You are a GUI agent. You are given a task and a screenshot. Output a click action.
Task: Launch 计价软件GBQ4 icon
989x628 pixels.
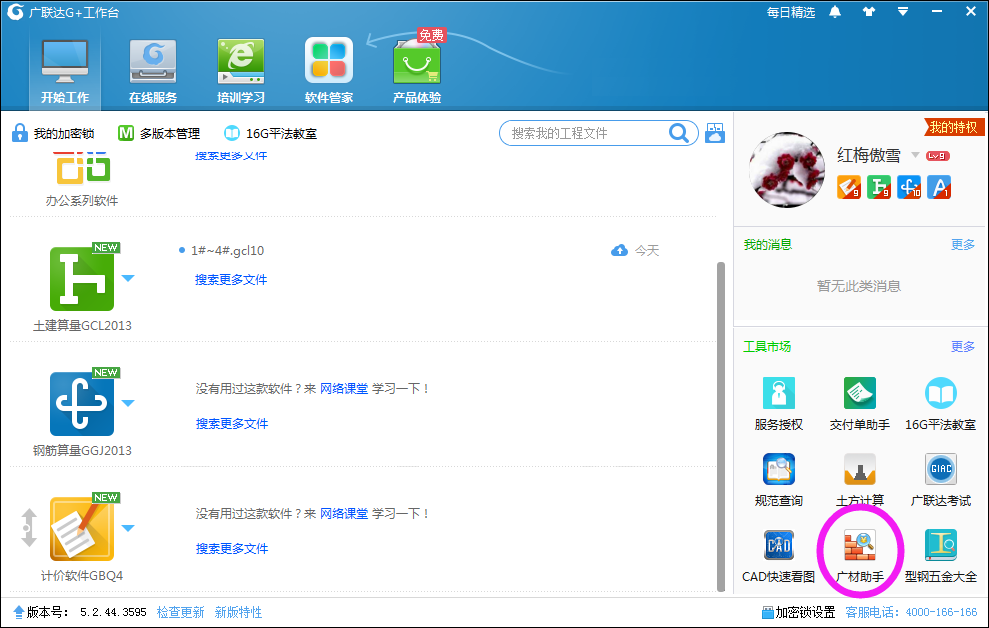(x=82, y=529)
